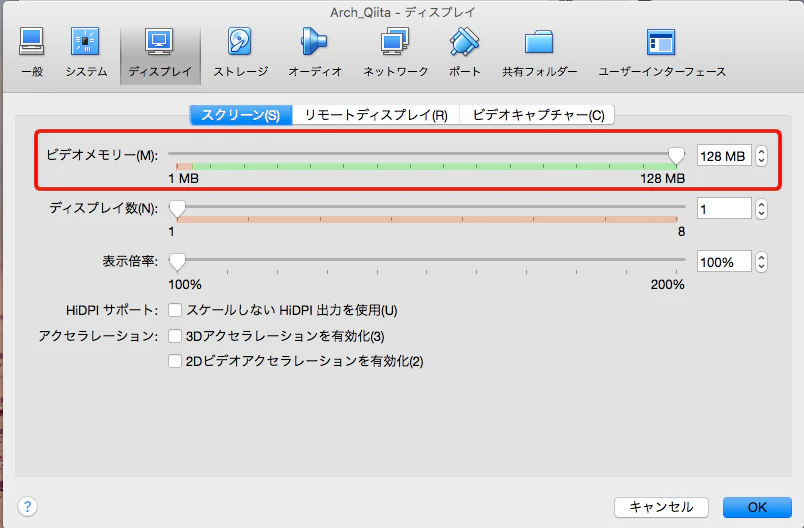Screen dimensions: 804x528
Task: Click the help question mark icon
Action: click(x=28, y=506)
